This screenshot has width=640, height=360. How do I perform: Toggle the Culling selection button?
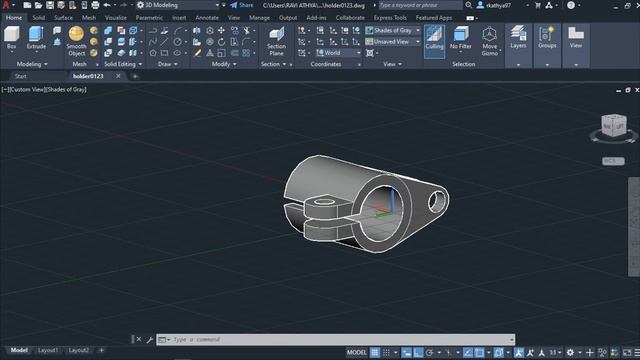[x=434, y=41]
